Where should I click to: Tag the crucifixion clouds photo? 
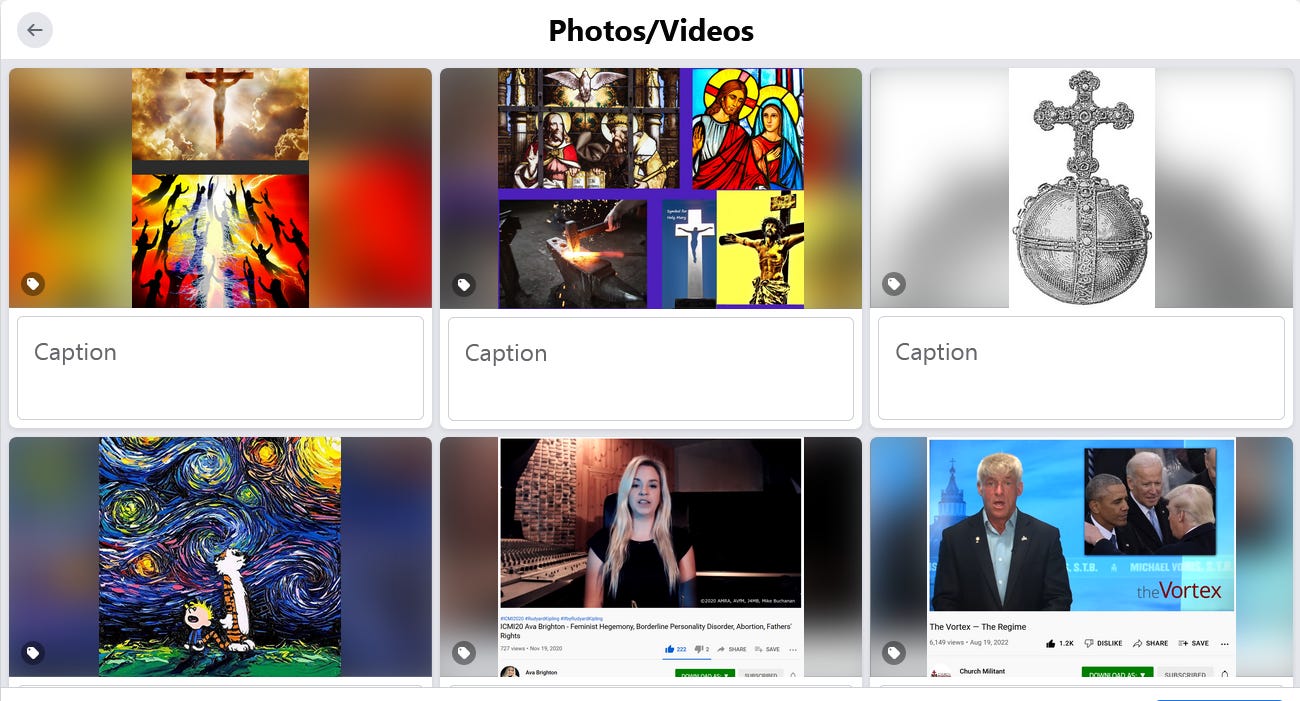coord(33,285)
